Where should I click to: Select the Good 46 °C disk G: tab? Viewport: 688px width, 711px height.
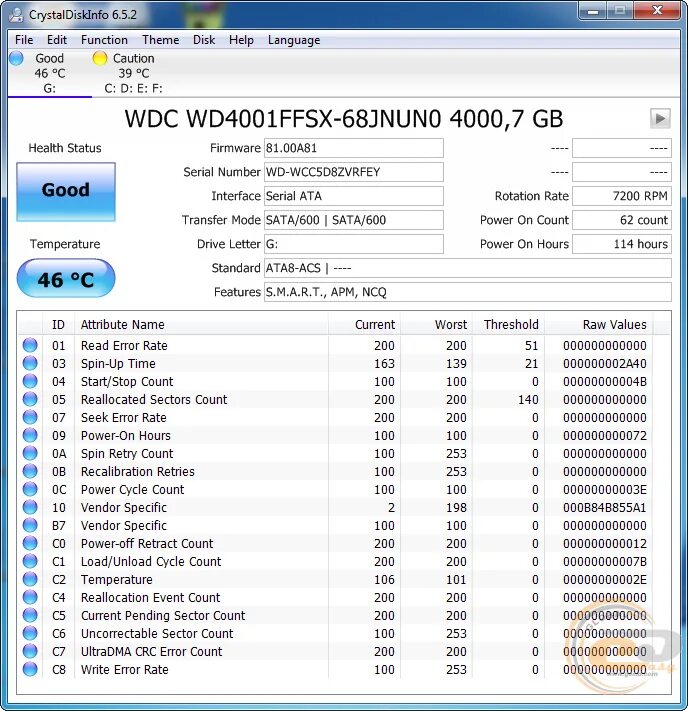(x=49, y=73)
